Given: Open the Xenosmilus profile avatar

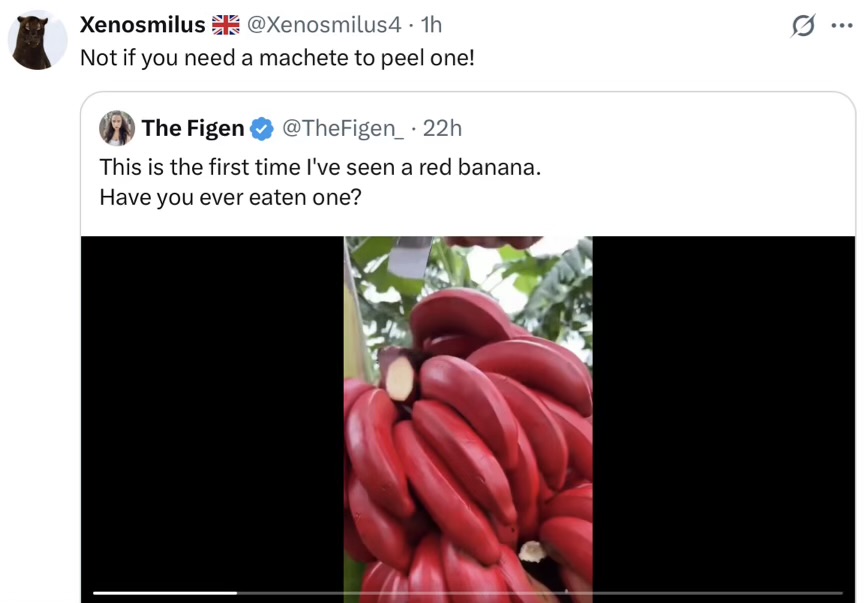Looking at the screenshot, I should (37, 41).
